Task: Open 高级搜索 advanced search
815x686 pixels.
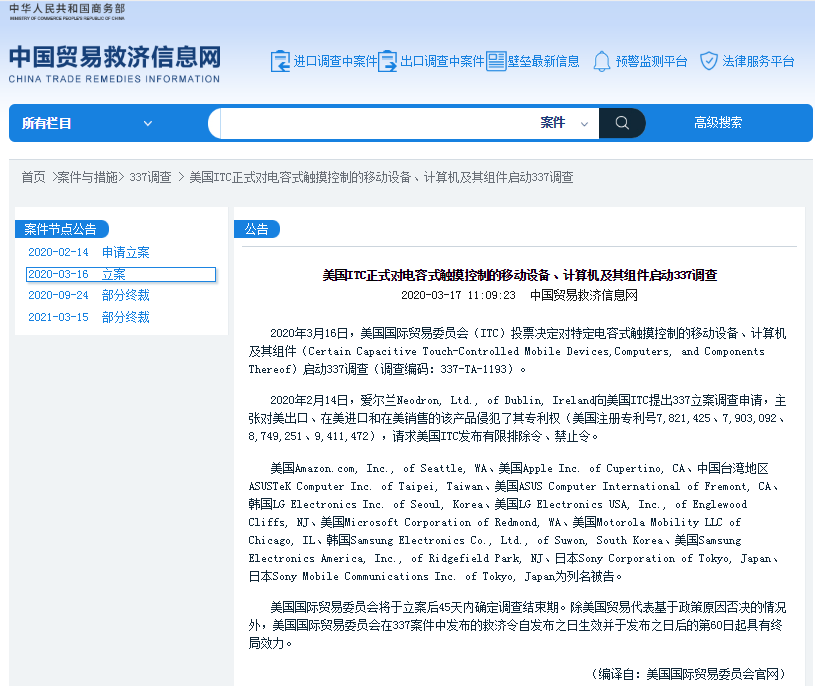Action: [718, 123]
